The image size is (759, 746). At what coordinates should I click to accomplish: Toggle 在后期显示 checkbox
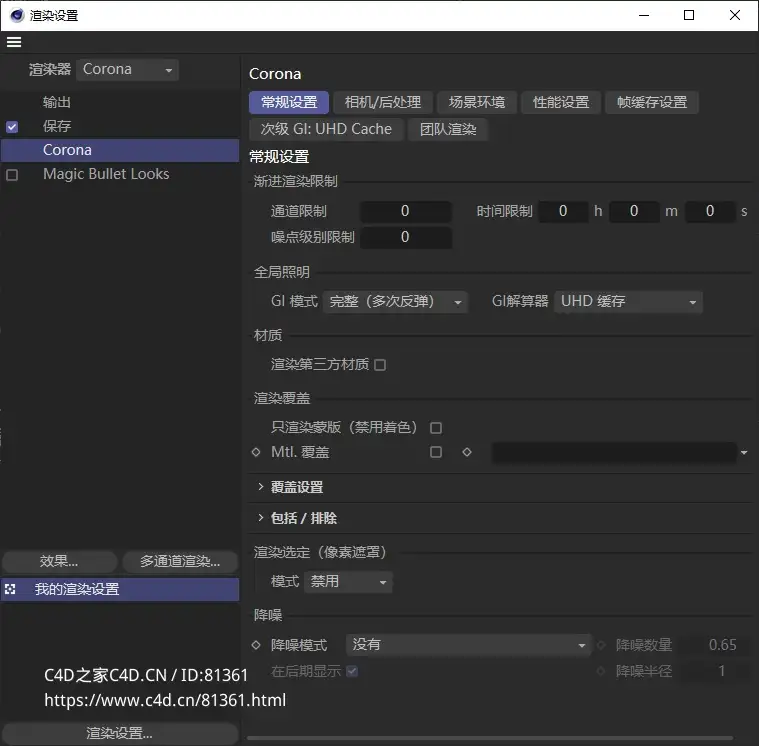point(352,671)
